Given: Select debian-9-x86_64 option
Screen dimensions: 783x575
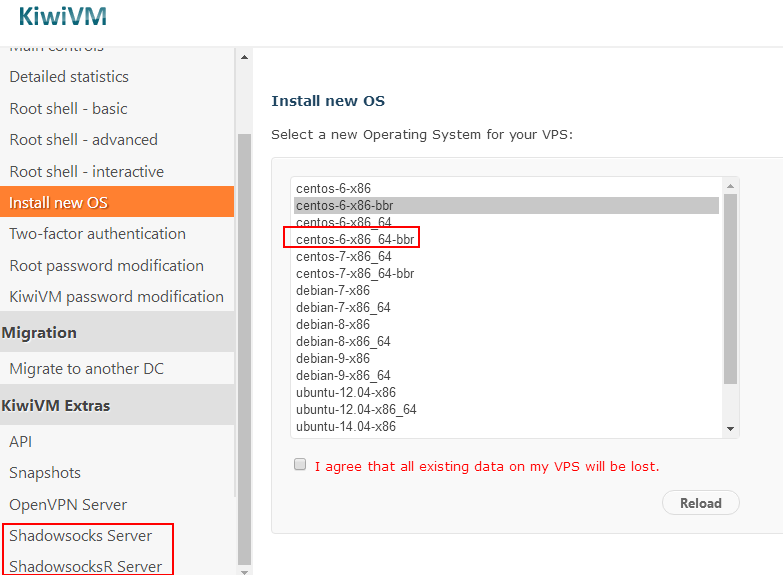Looking at the screenshot, I should (506, 375).
